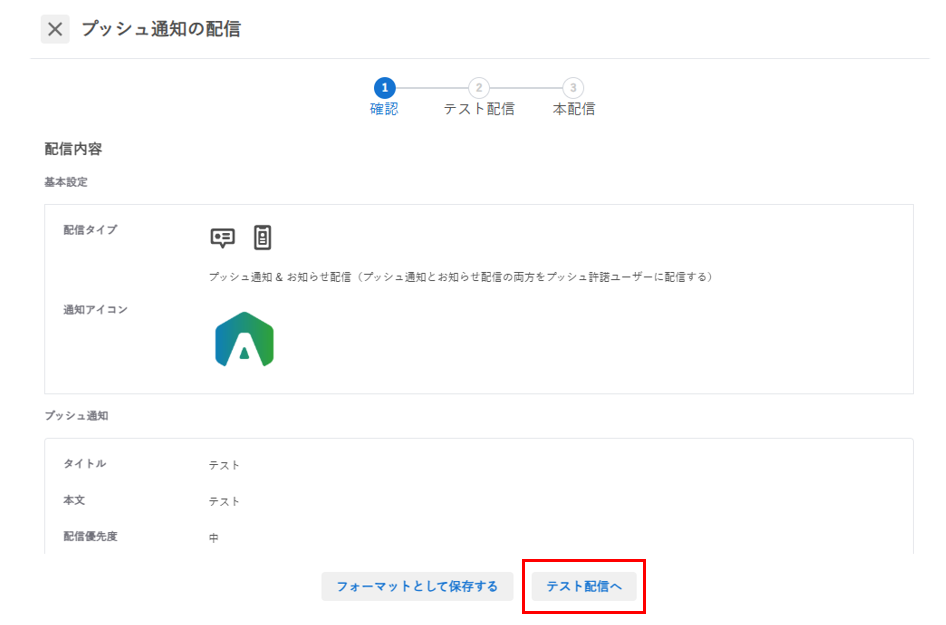This screenshot has width=946, height=625.
Task: Click フォーマットとして保存する button
Action: tap(417, 586)
